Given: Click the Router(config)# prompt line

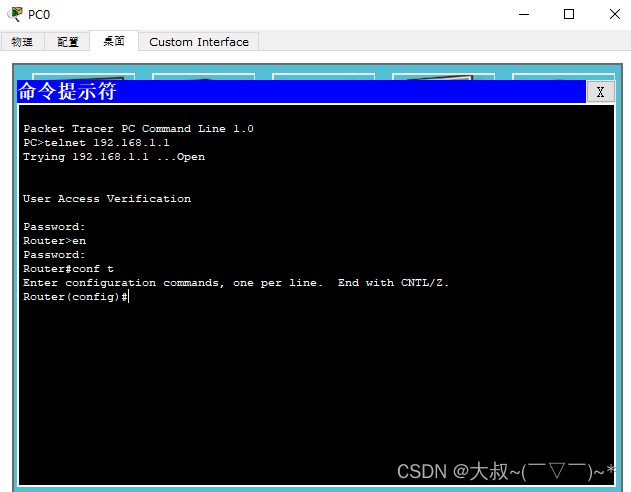Looking at the screenshot, I should (76, 297).
